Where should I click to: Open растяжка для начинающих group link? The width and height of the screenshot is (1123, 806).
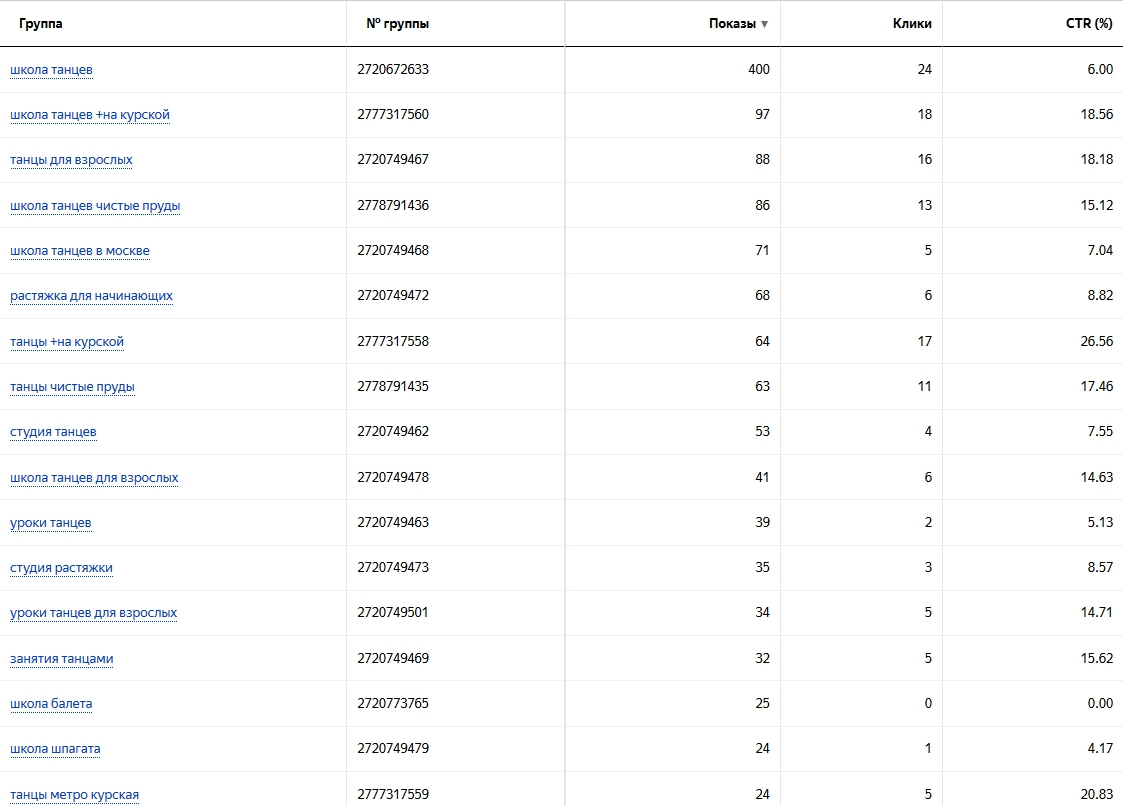point(91,296)
